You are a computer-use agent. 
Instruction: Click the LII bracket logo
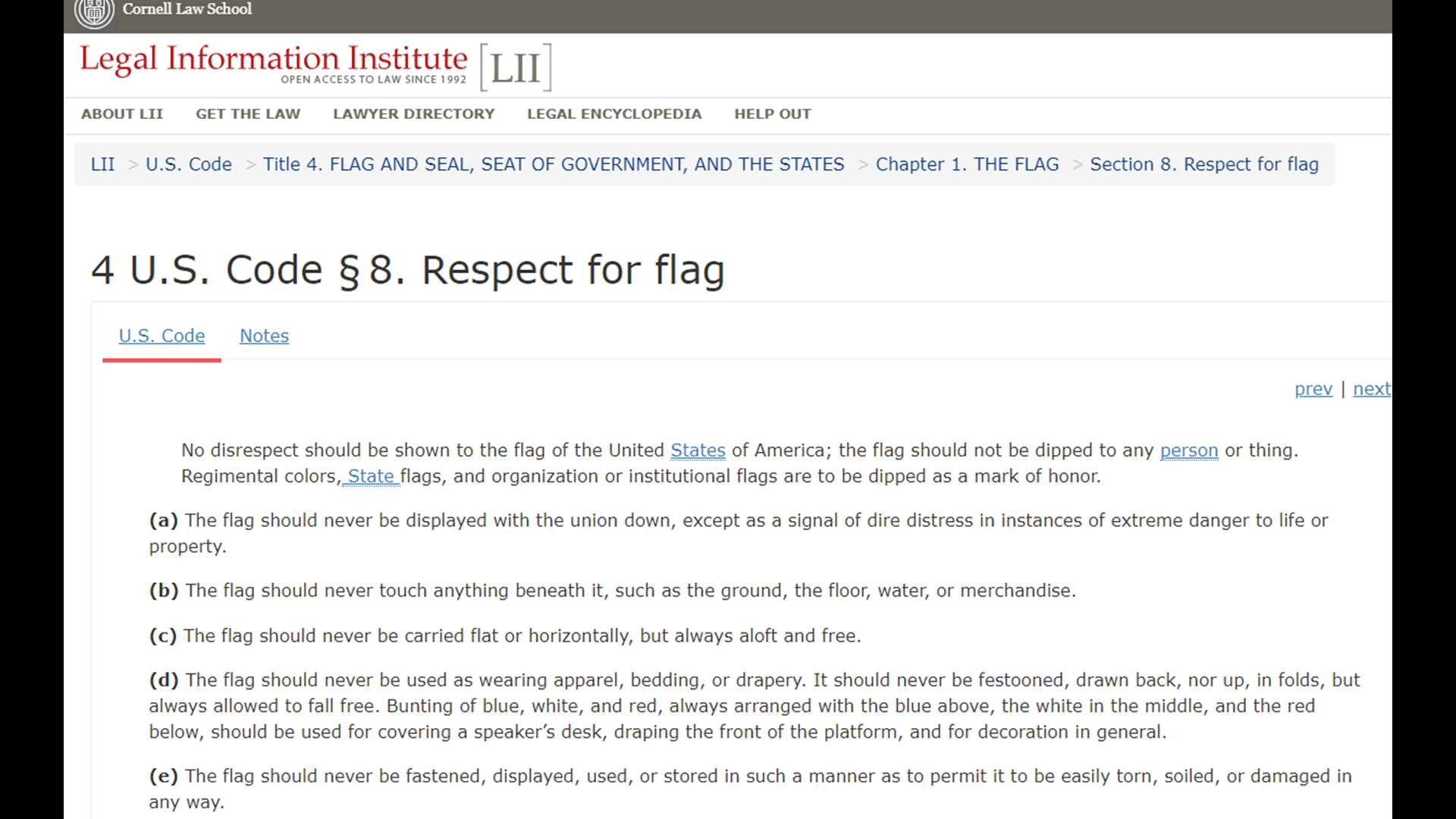click(x=516, y=68)
